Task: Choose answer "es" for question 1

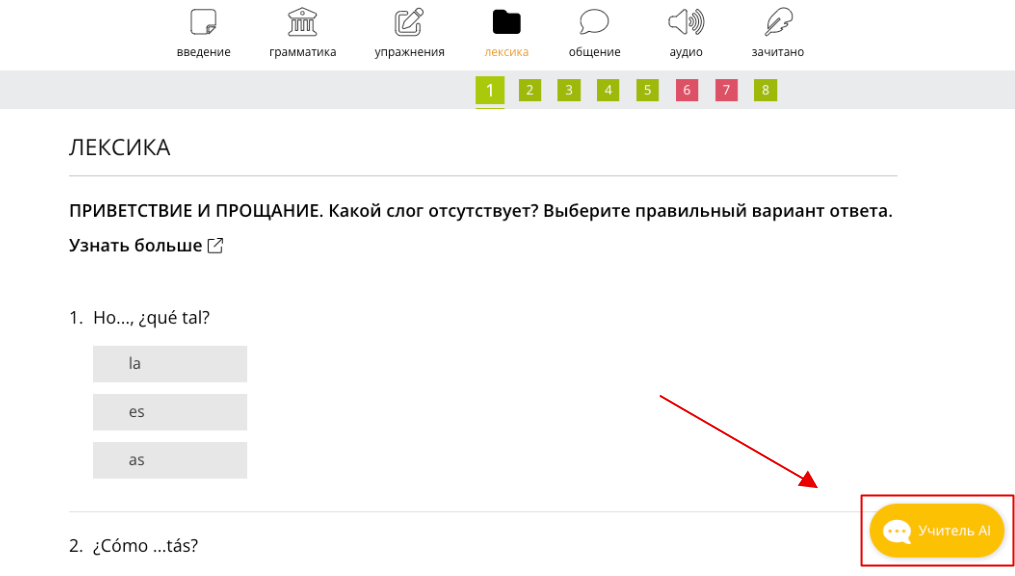Action: pyautogui.click(x=170, y=412)
